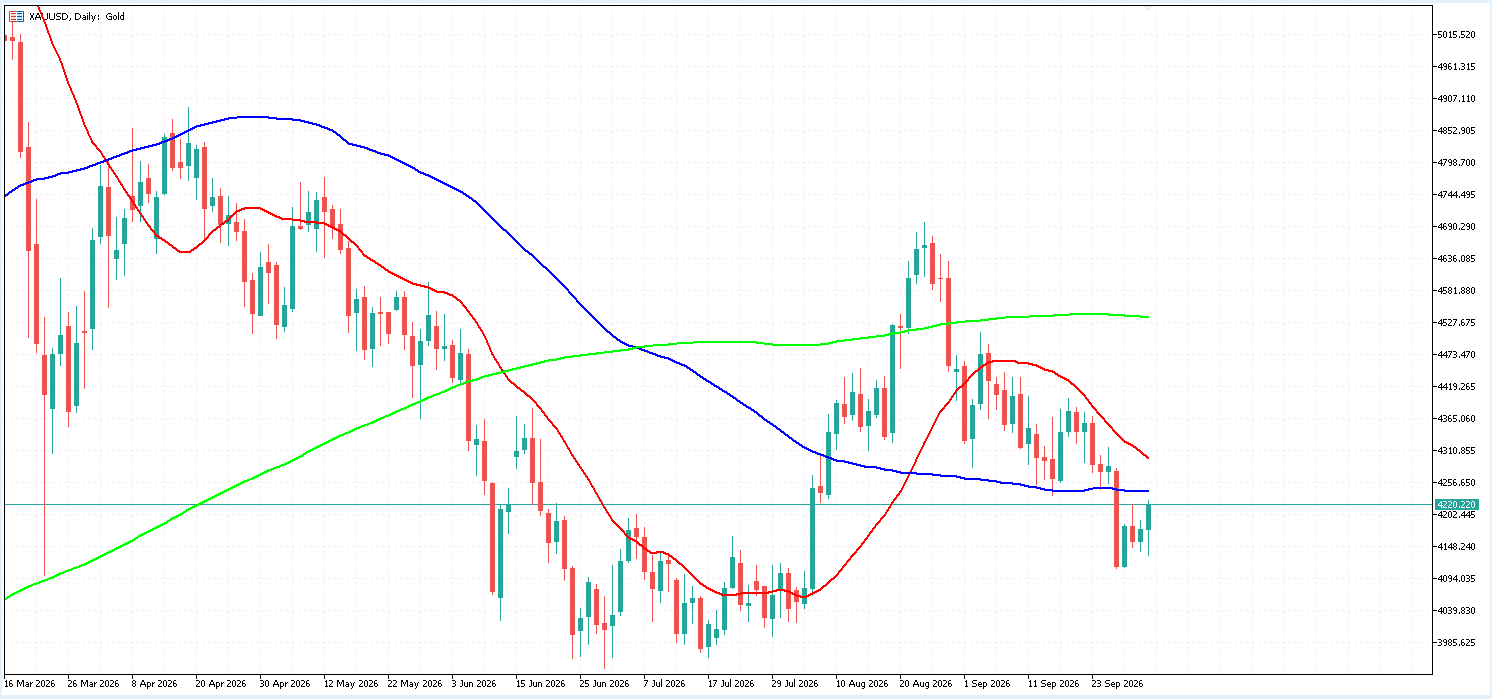The image size is (1492, 699).
Task: Click the 4419.265 price axis label
Action: (x=1456, y=387)
